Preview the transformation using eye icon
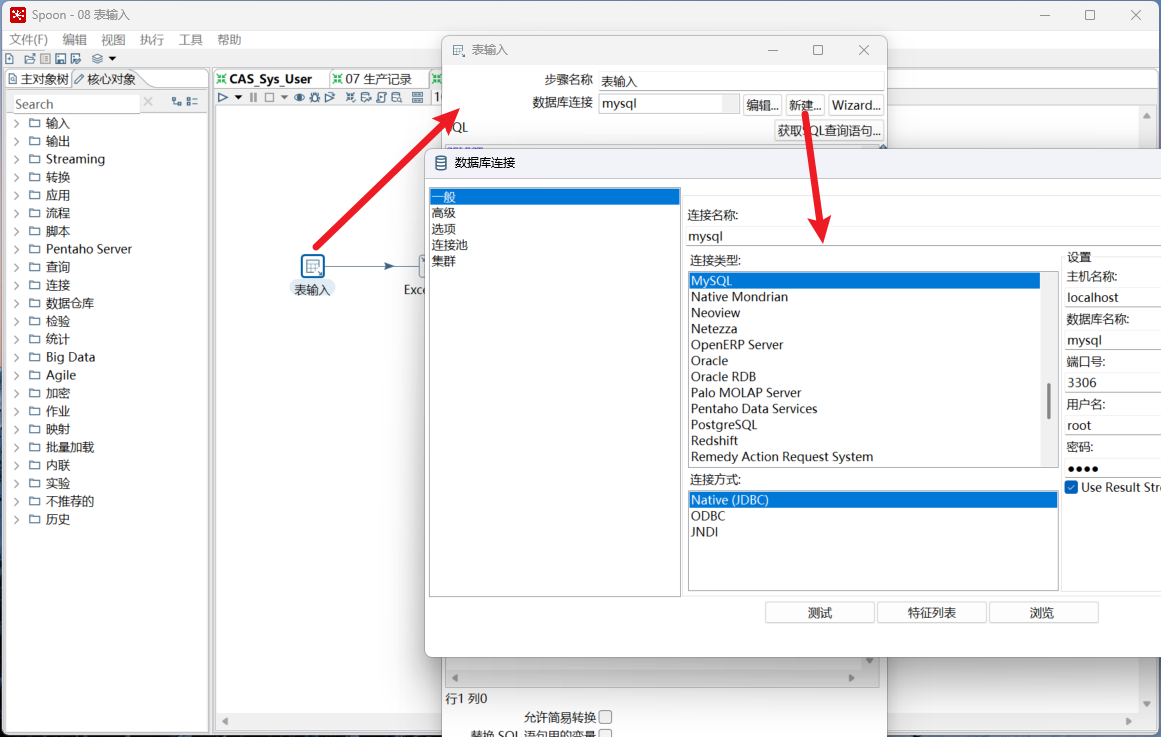 point(299,97)
